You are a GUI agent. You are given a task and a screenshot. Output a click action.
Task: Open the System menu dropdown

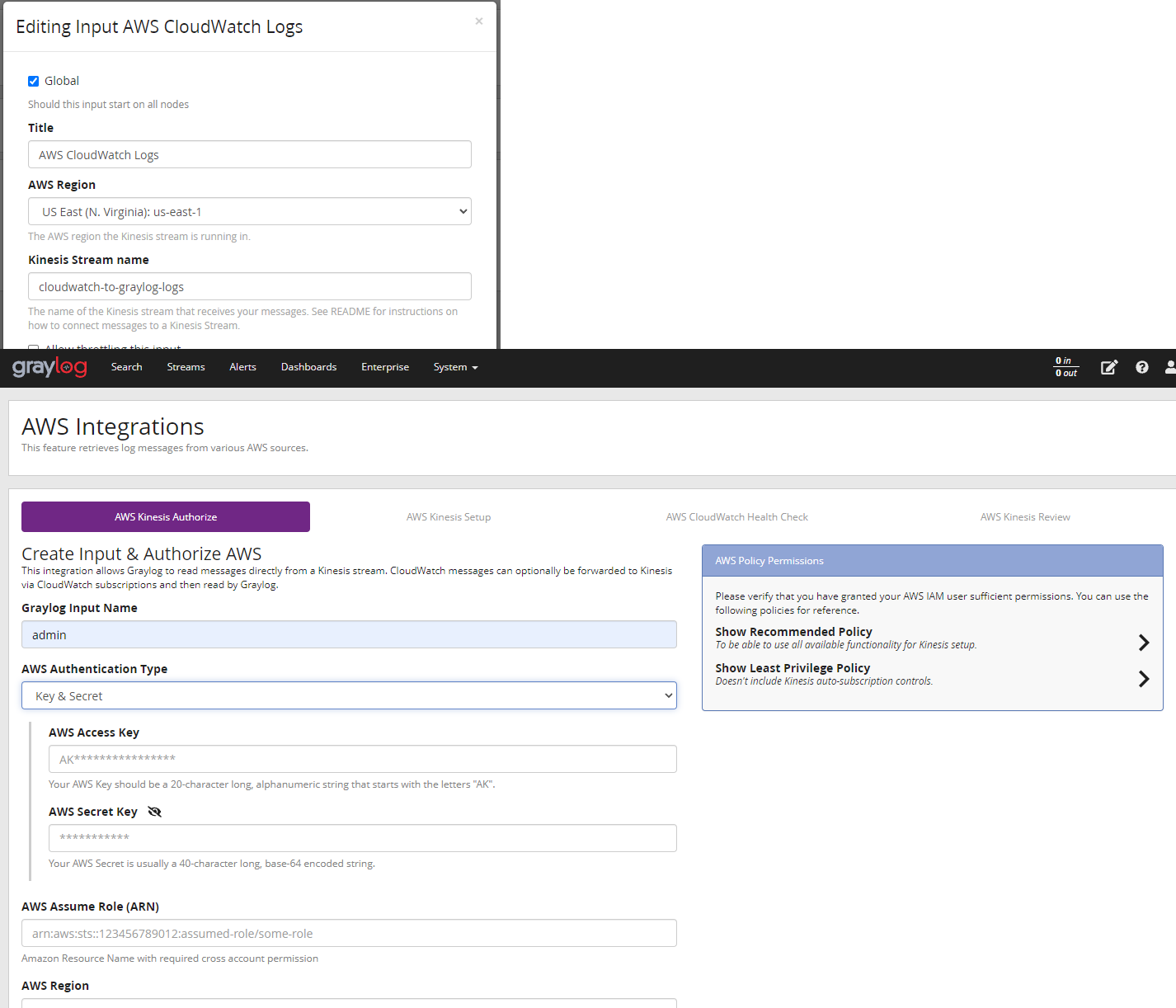[x=455, y=367]
